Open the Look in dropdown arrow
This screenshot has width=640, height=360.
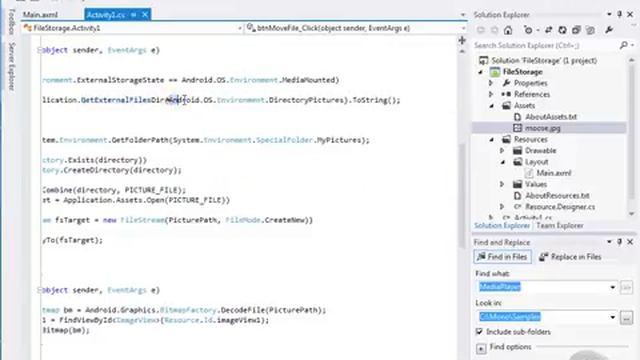pos(612,317)
